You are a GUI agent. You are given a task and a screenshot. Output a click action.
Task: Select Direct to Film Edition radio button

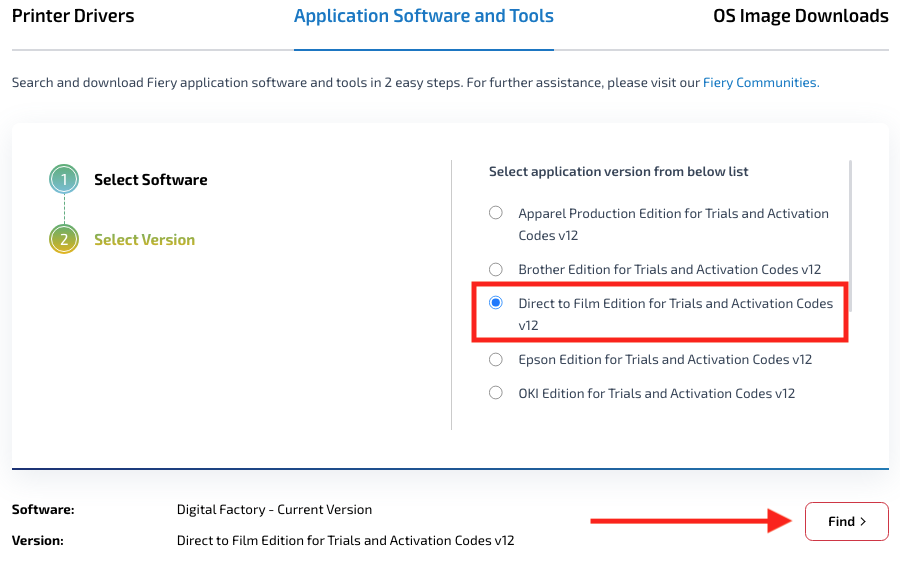click(496, 303)
